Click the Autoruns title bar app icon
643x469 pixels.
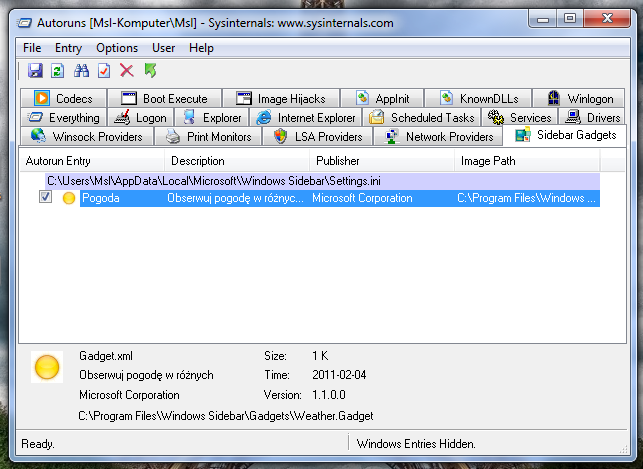pos(24,23)
